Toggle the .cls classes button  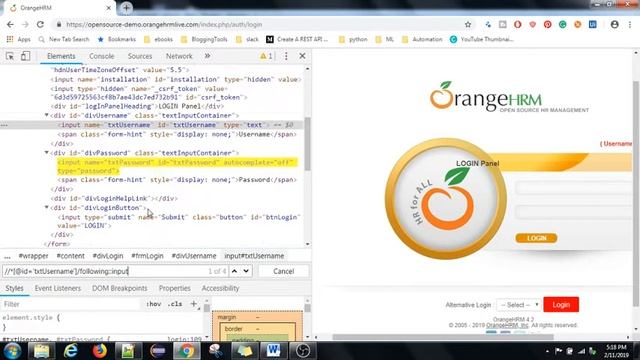[x=175, y=304]
